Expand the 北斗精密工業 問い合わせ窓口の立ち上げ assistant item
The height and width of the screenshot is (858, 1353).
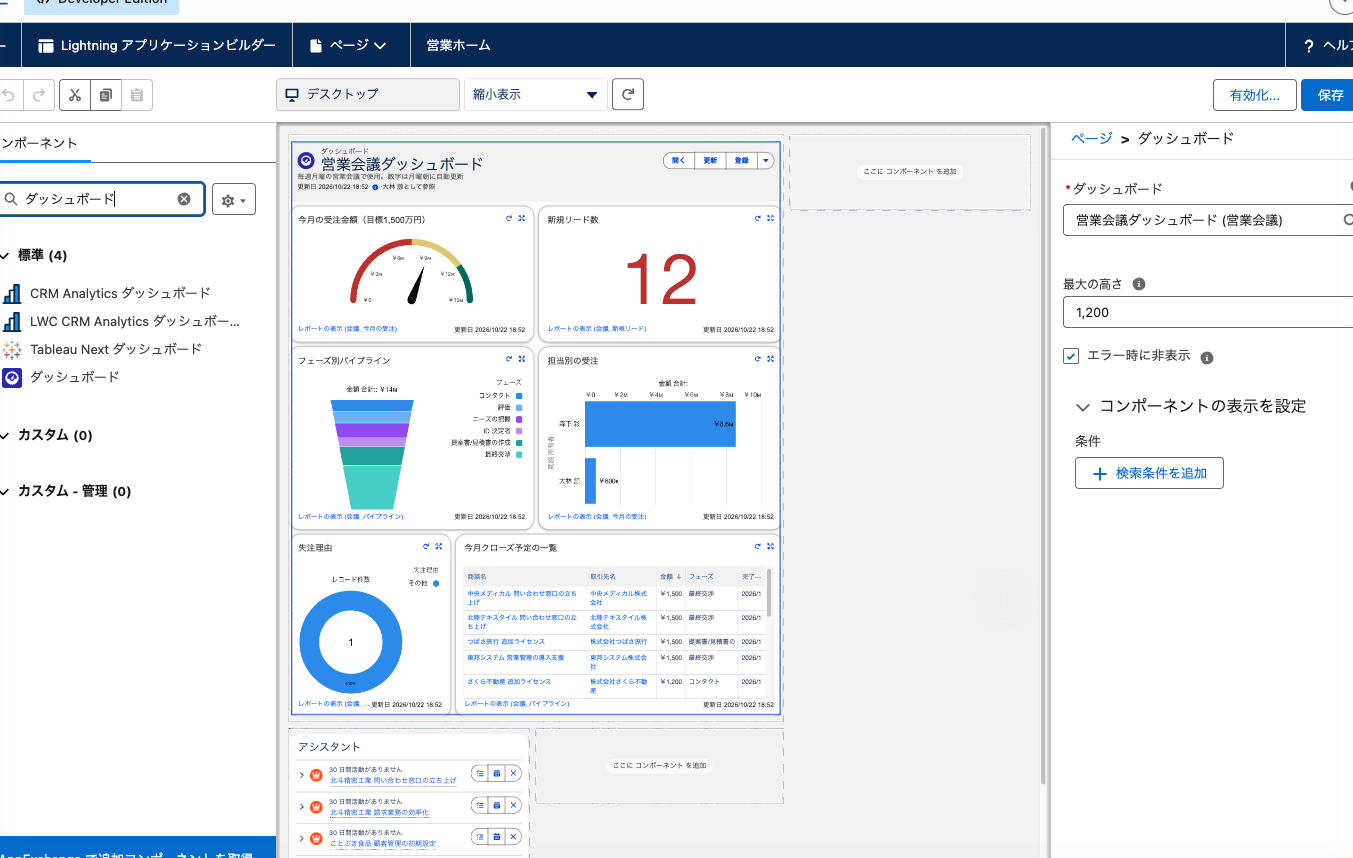[x=301, y=775]
